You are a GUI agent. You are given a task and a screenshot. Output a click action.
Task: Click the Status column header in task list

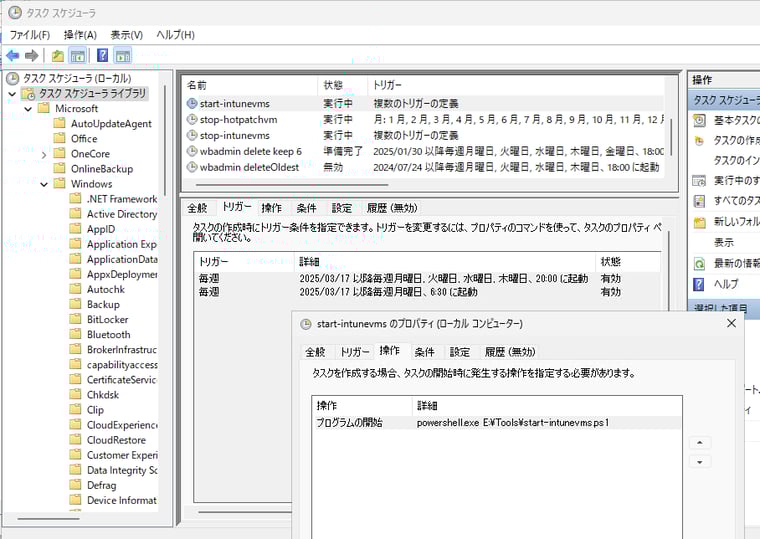tap(343, 85)
